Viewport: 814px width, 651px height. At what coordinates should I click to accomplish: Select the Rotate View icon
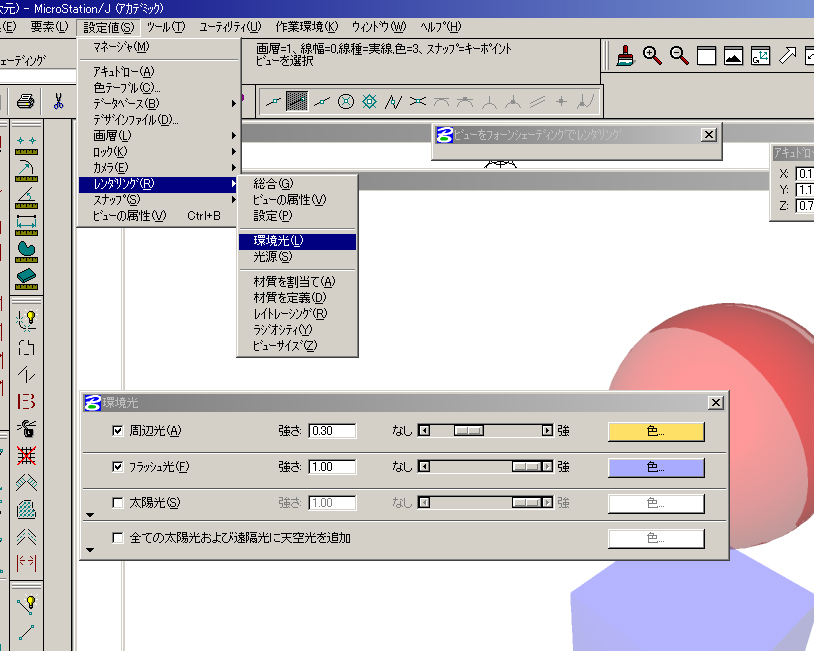pos(760,56)
